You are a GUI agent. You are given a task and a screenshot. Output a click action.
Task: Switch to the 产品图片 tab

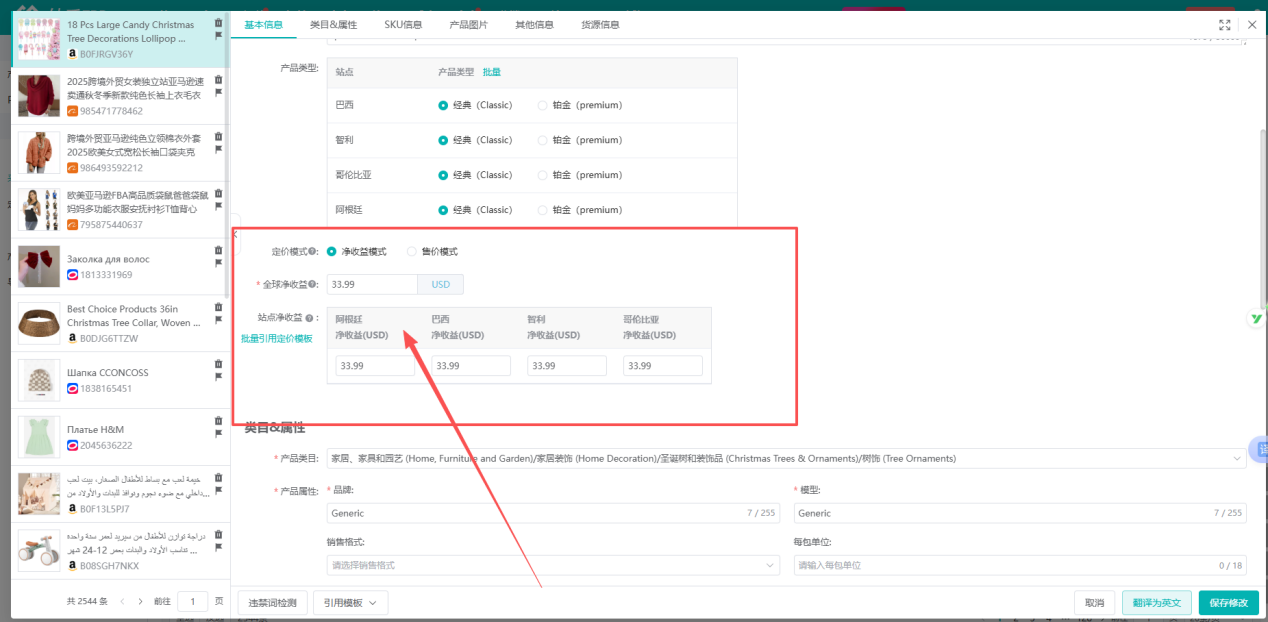tap(471, 23)
